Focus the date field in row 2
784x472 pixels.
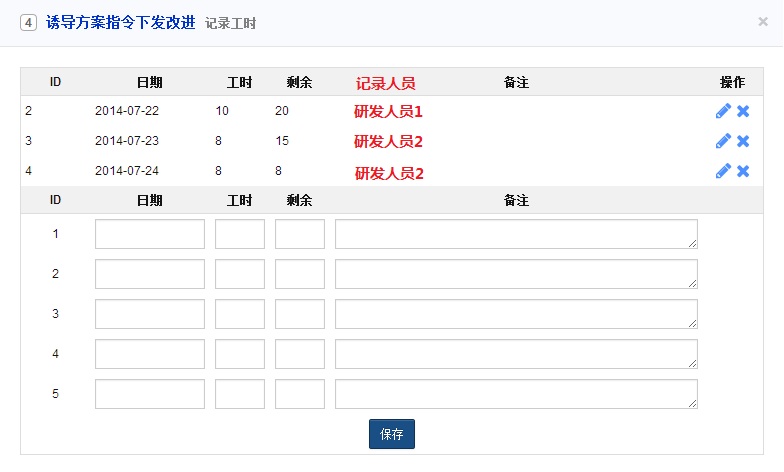tap(150, 274)
